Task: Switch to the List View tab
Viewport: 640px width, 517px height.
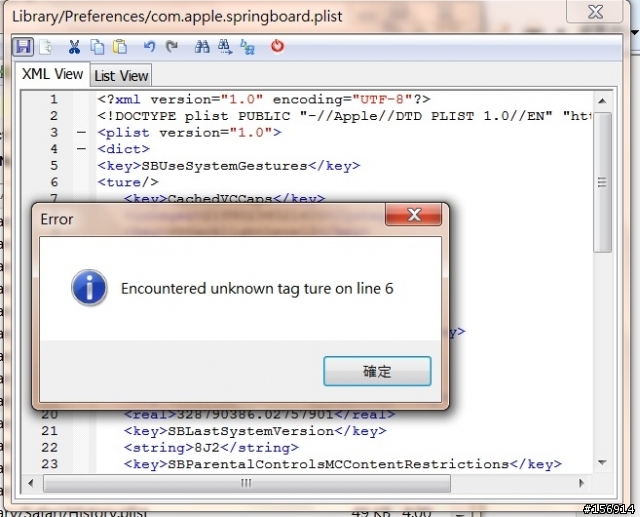Action: pyautogui.click(x=121, y=76)
